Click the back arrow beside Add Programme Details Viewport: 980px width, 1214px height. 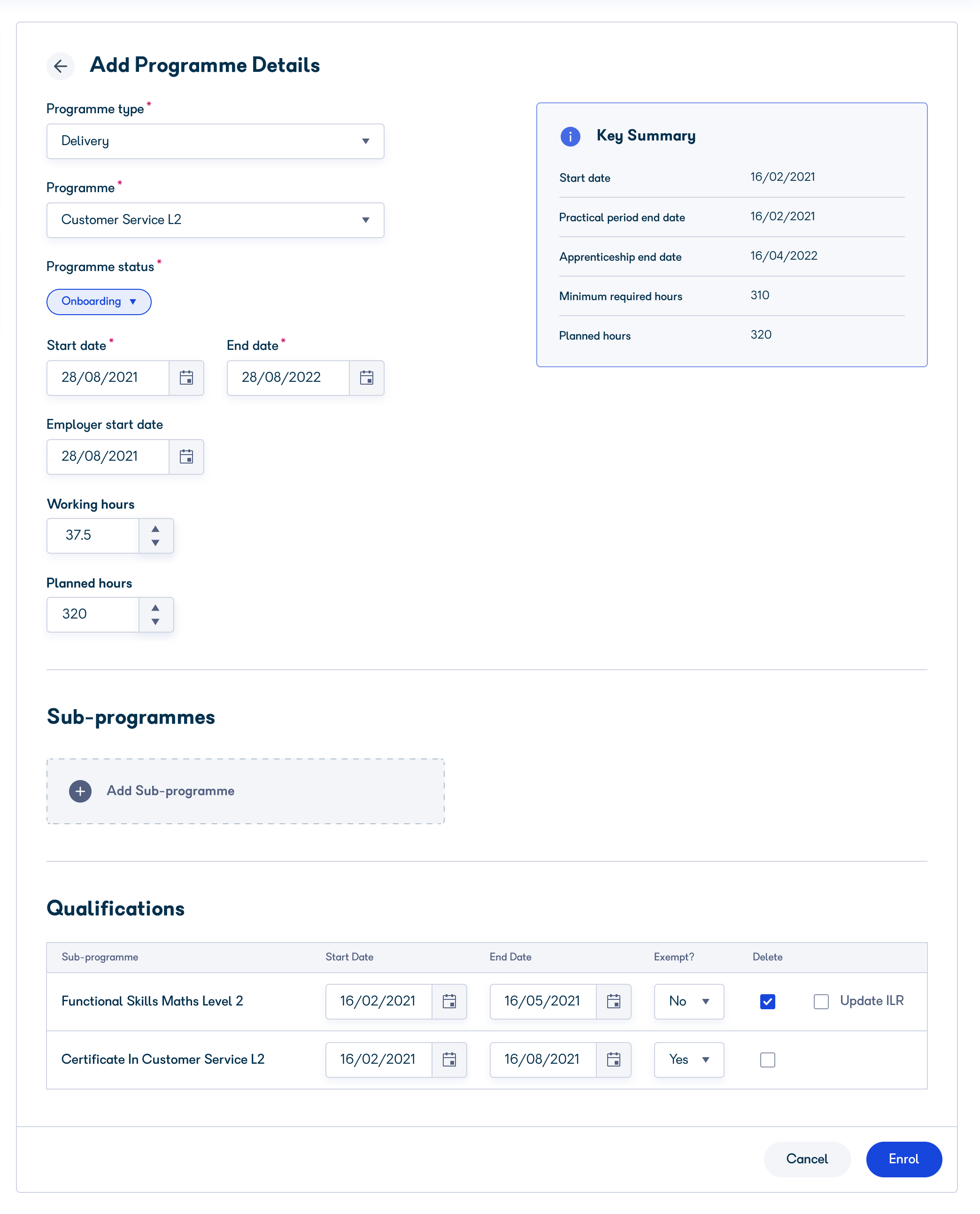click(x=61, y=66)
